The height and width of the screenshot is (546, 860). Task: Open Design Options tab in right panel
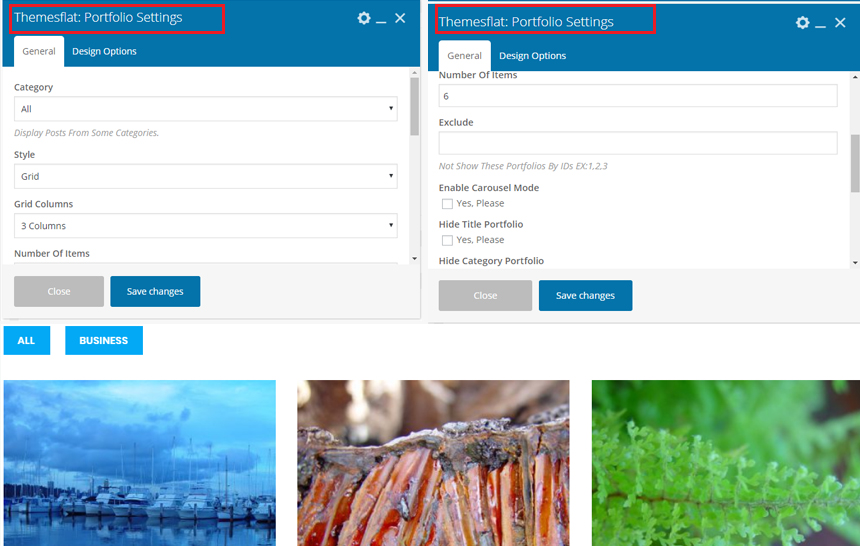click(x=533, y=56)
